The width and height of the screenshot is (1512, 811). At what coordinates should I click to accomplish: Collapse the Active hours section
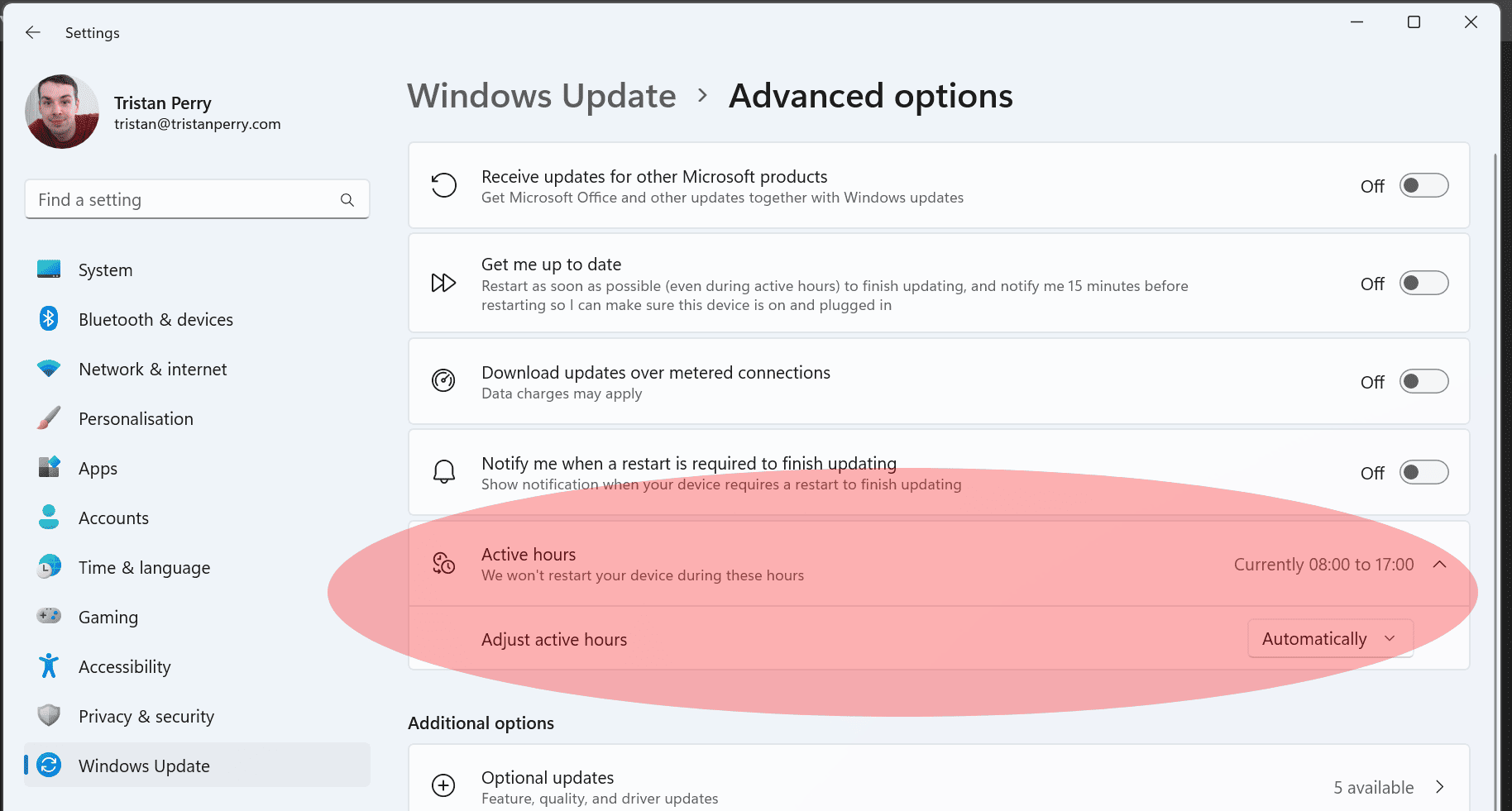(1440, 565)
